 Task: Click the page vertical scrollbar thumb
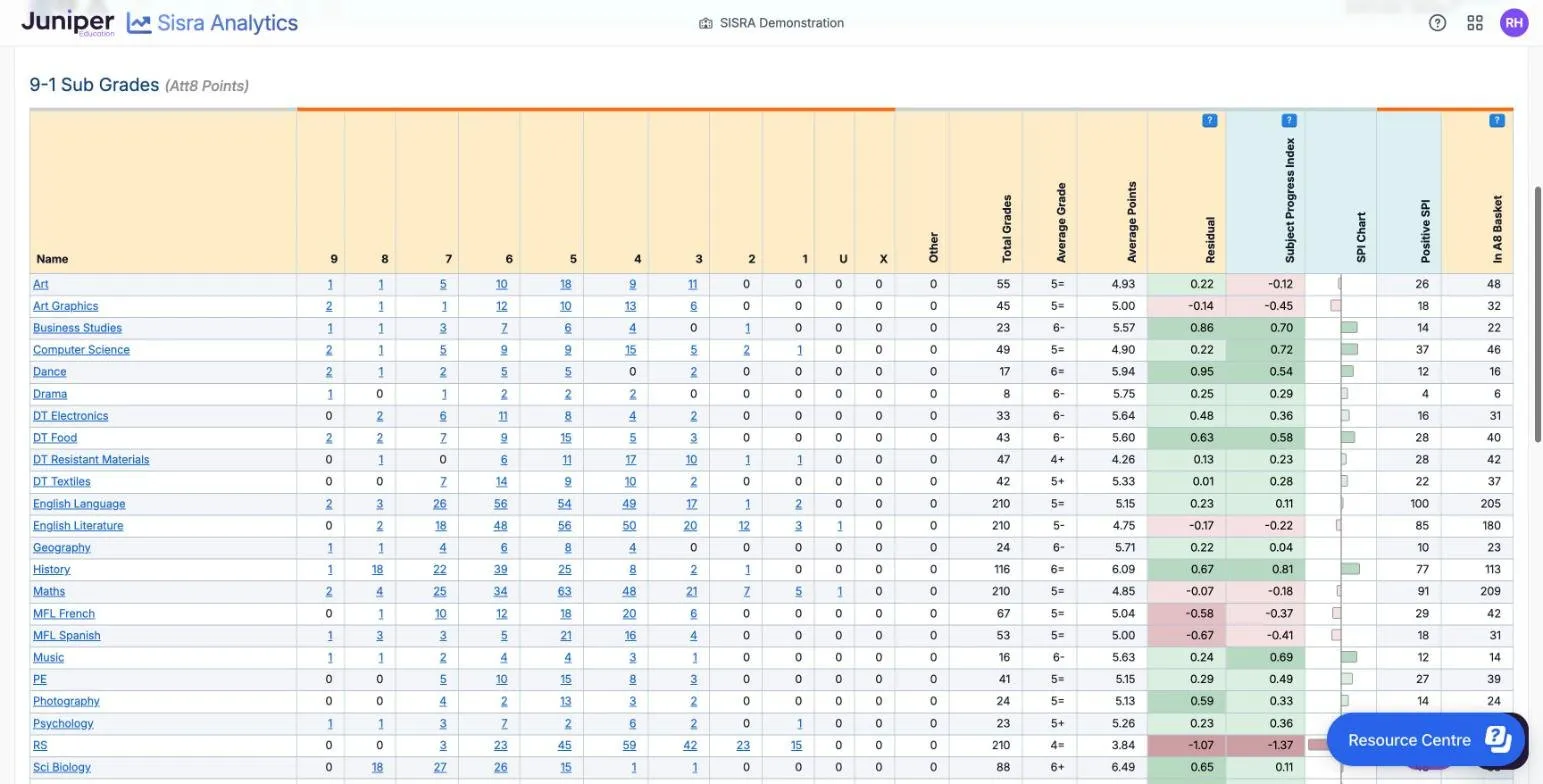1538,312
